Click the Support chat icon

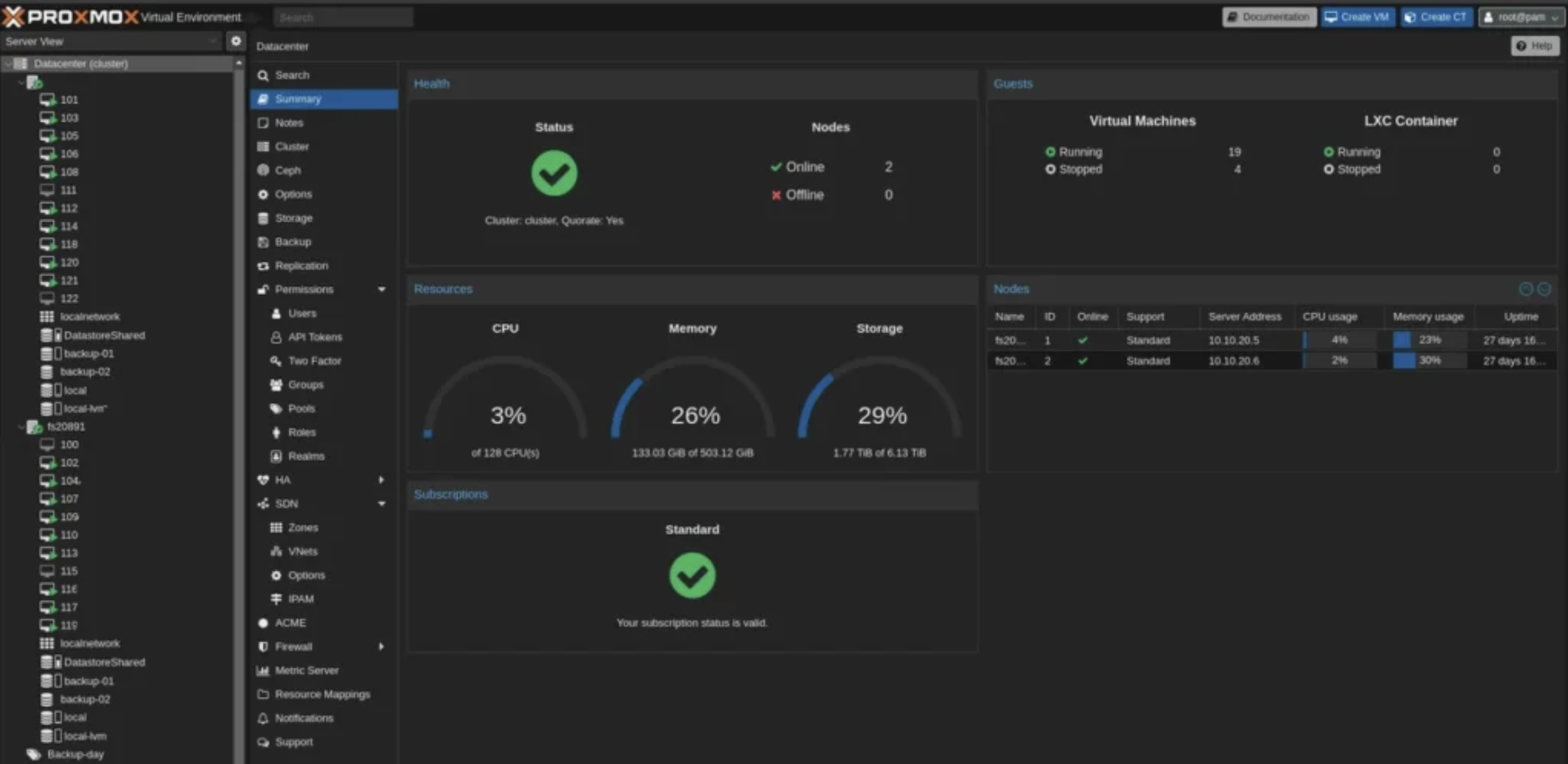[x=263, y=742]
